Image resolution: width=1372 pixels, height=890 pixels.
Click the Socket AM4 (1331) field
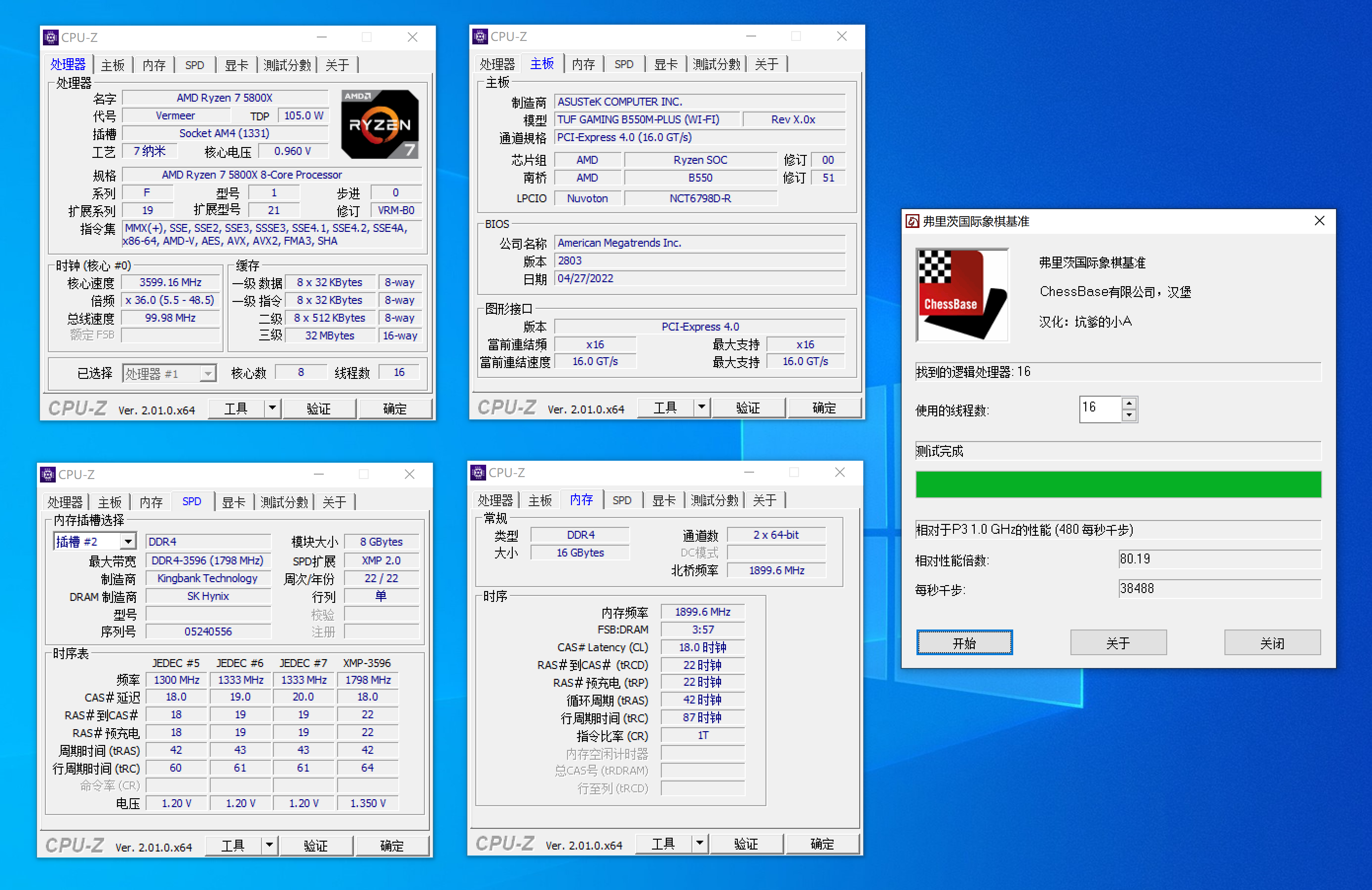226,133
